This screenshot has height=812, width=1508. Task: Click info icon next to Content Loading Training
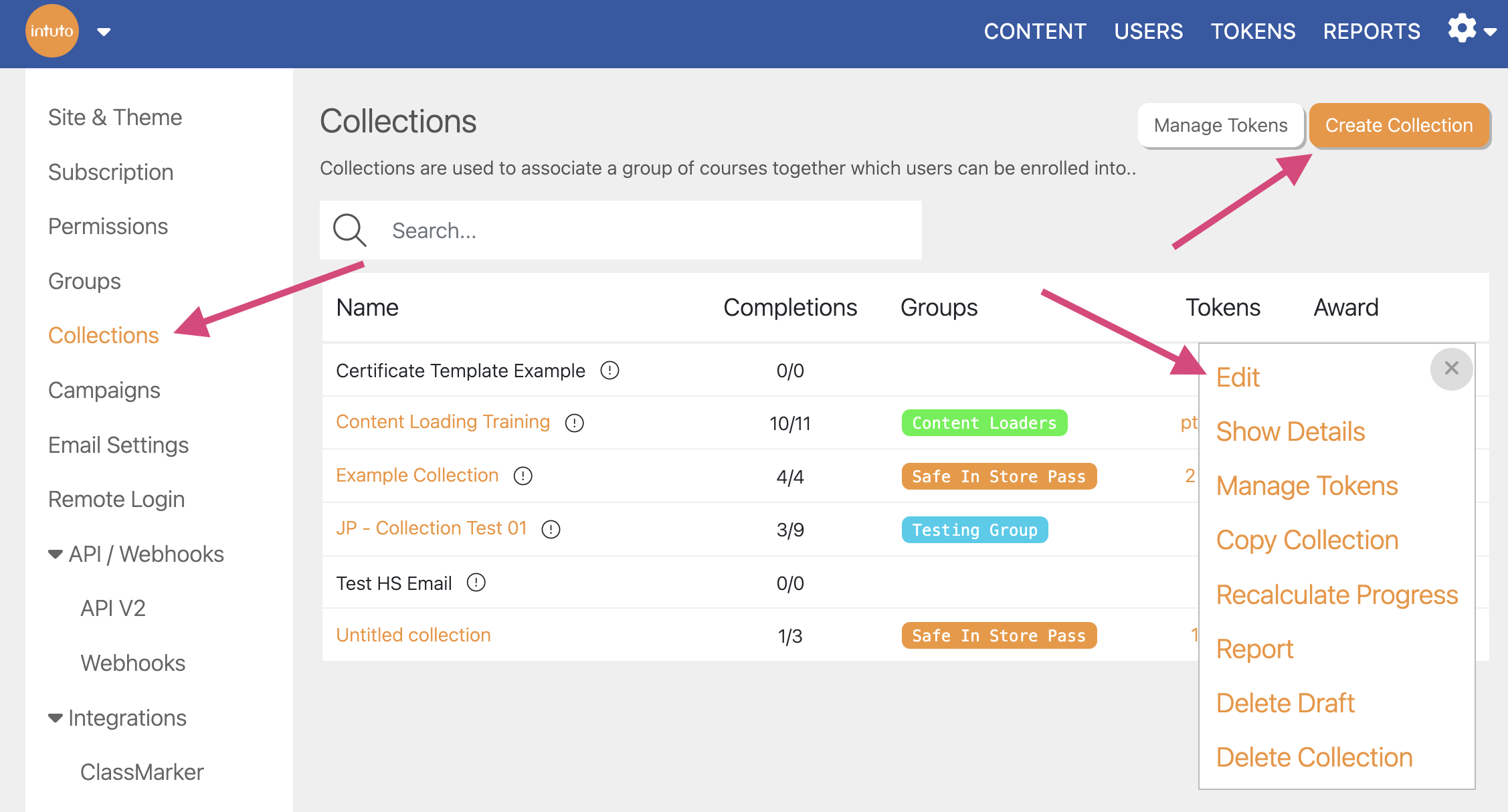coord(574,423)
